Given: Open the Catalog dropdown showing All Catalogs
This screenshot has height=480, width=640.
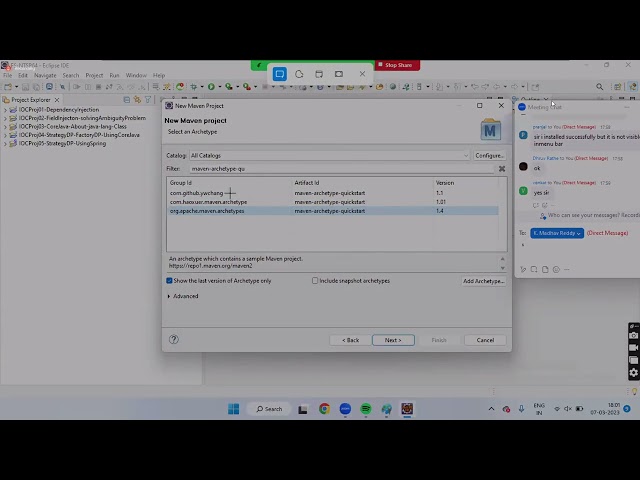Looking at the screenshot, I should pos(328,155).
